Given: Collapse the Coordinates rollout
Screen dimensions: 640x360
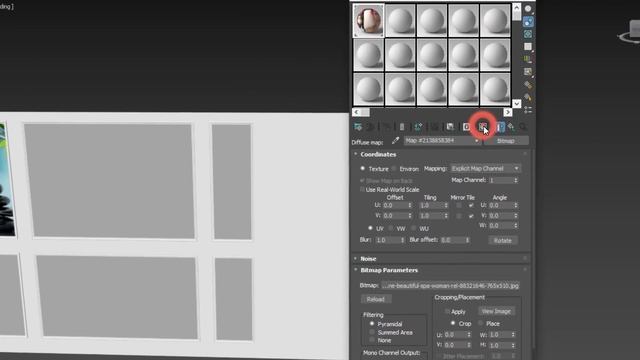Looking at the screenshot, I should pyautogui.click(x=356, y=154).
